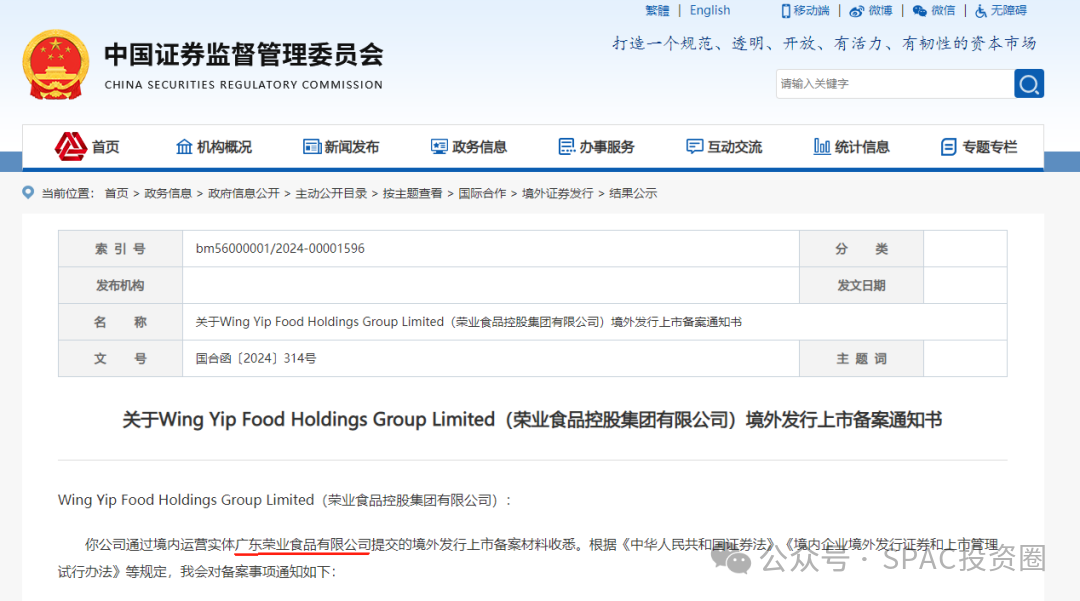Open the 专题专栏 navigation item
1080x601 pixels.
coord(990,147)
